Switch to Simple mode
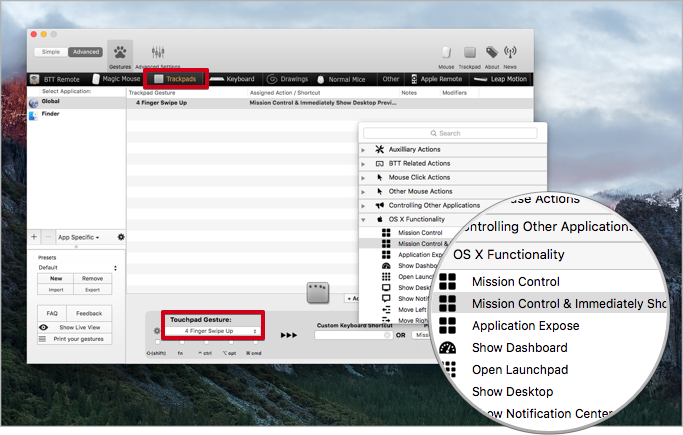 (x=51, y=52)
